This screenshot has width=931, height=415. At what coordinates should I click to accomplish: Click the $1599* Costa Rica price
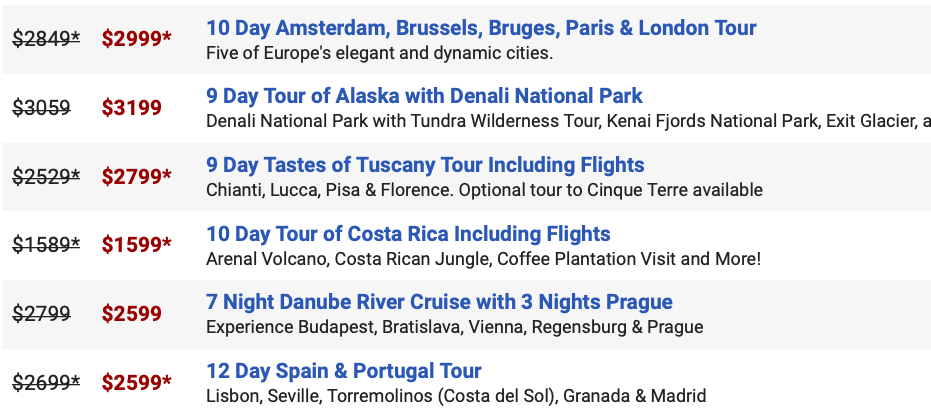pyautogui.click(x=137, y=245)
